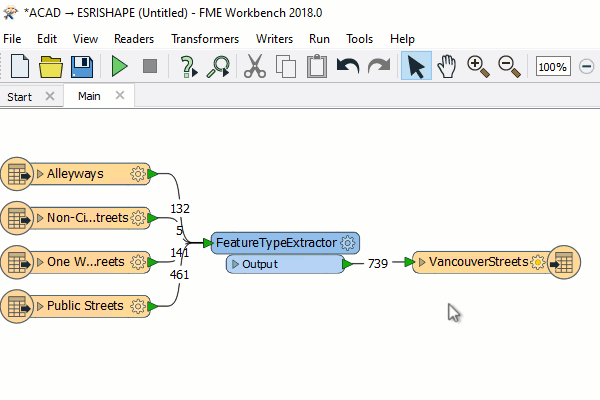Switch to the Main tab
600x400 pixels.
pyautogui.click(x=89, y=96)
